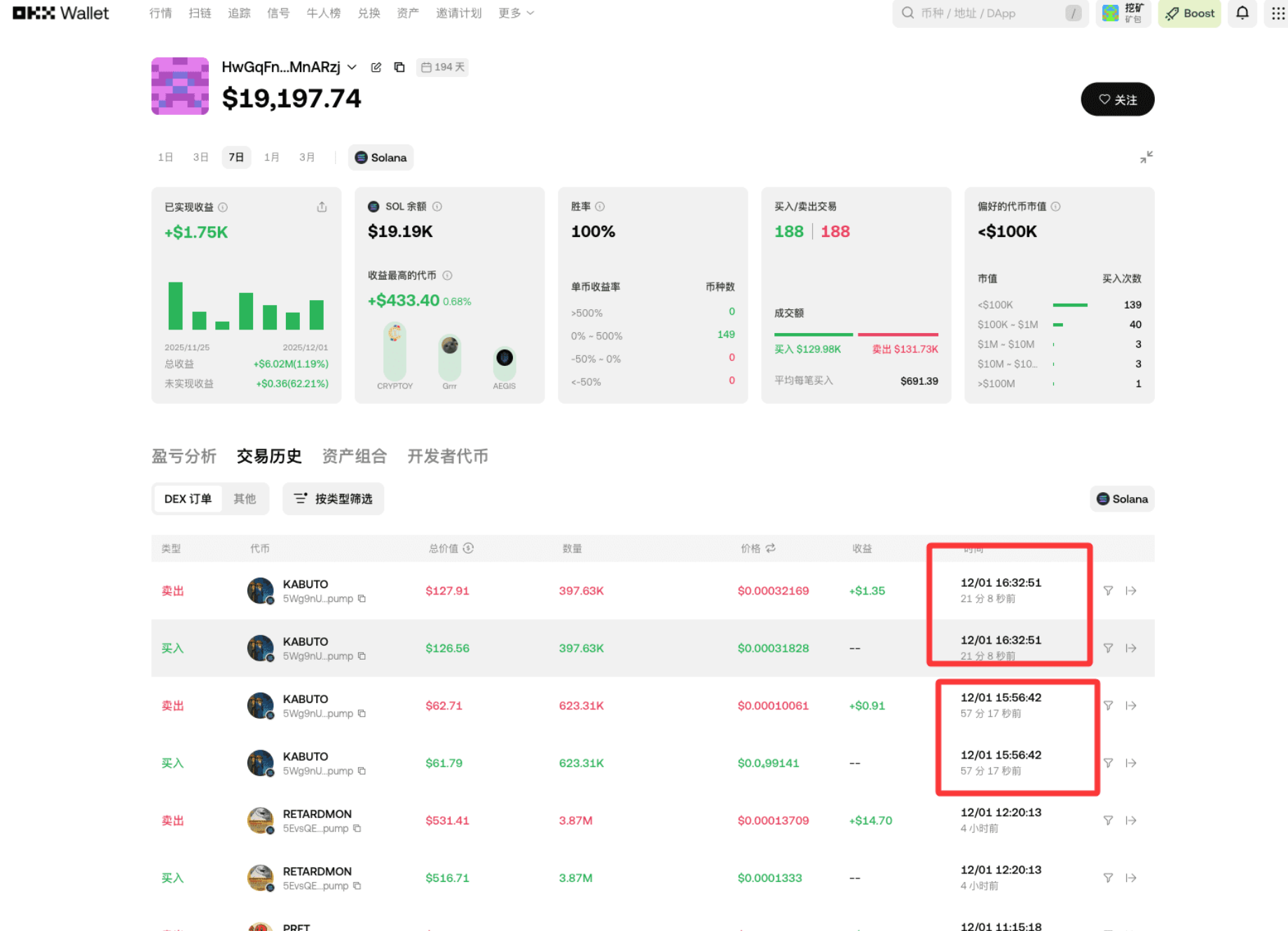Open the 挖矿 wallet button
This screenshot has width=1288, height=931.
(1123, 13)
